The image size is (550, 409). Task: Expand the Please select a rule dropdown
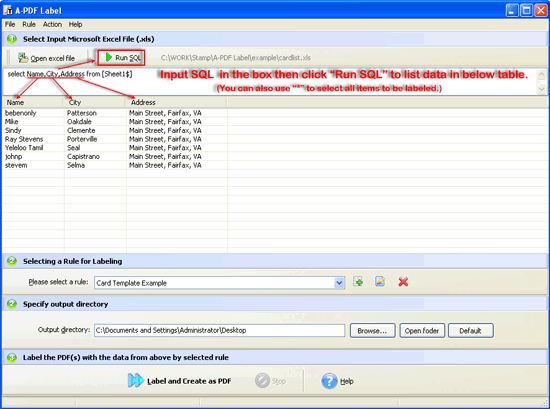[339, 283]
